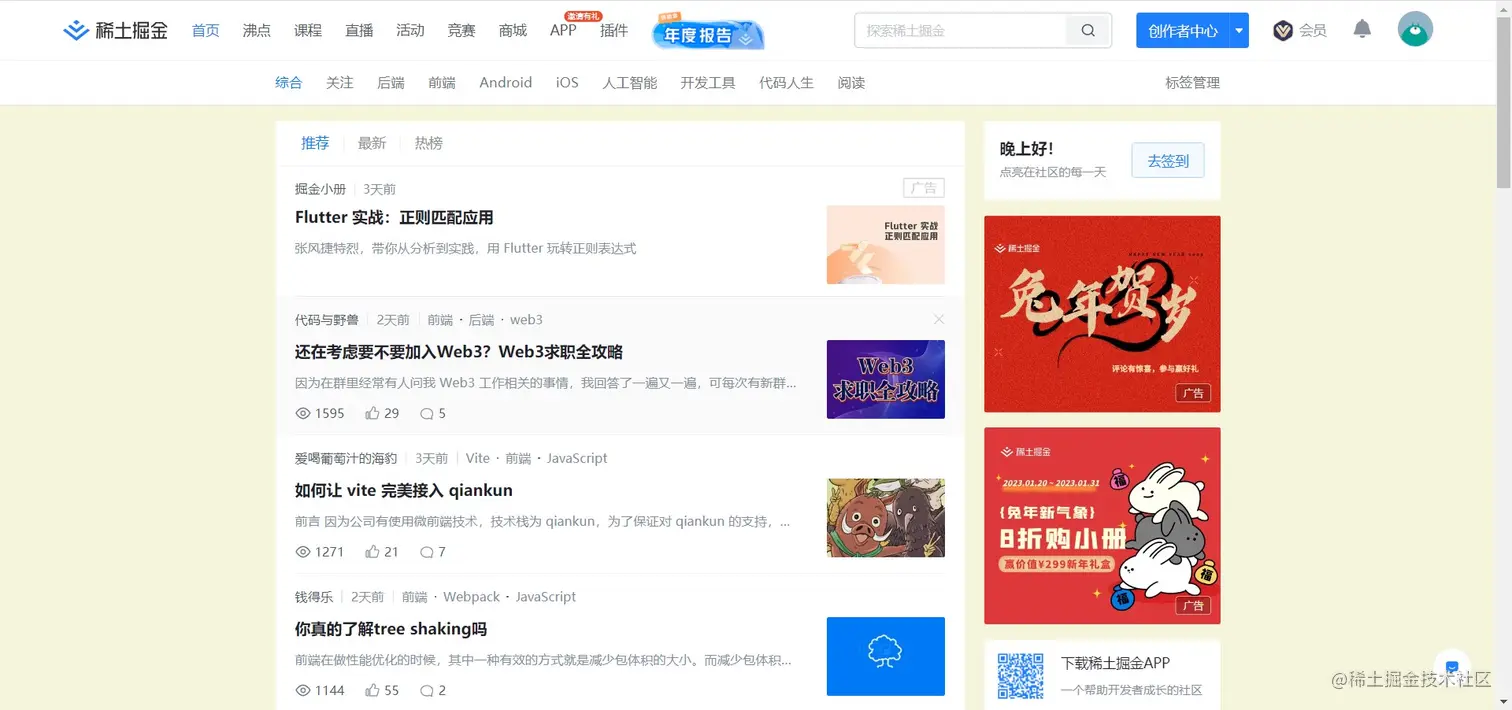Click the QR code for app download
The width and height of the screenshot is (1512, 710).
click(x=1020, y=676)
